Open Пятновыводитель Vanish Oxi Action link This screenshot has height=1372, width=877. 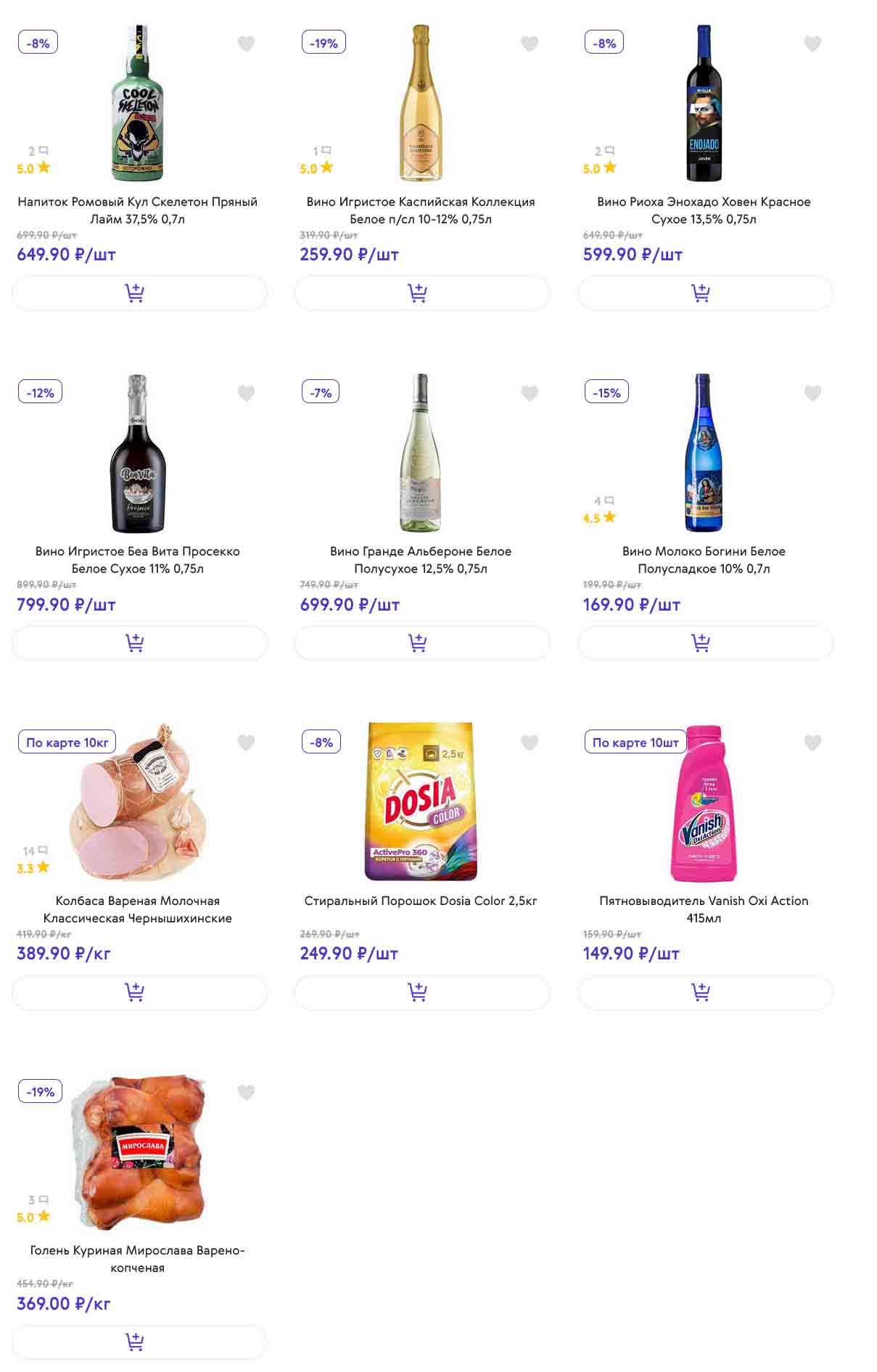tap(704, 909)
